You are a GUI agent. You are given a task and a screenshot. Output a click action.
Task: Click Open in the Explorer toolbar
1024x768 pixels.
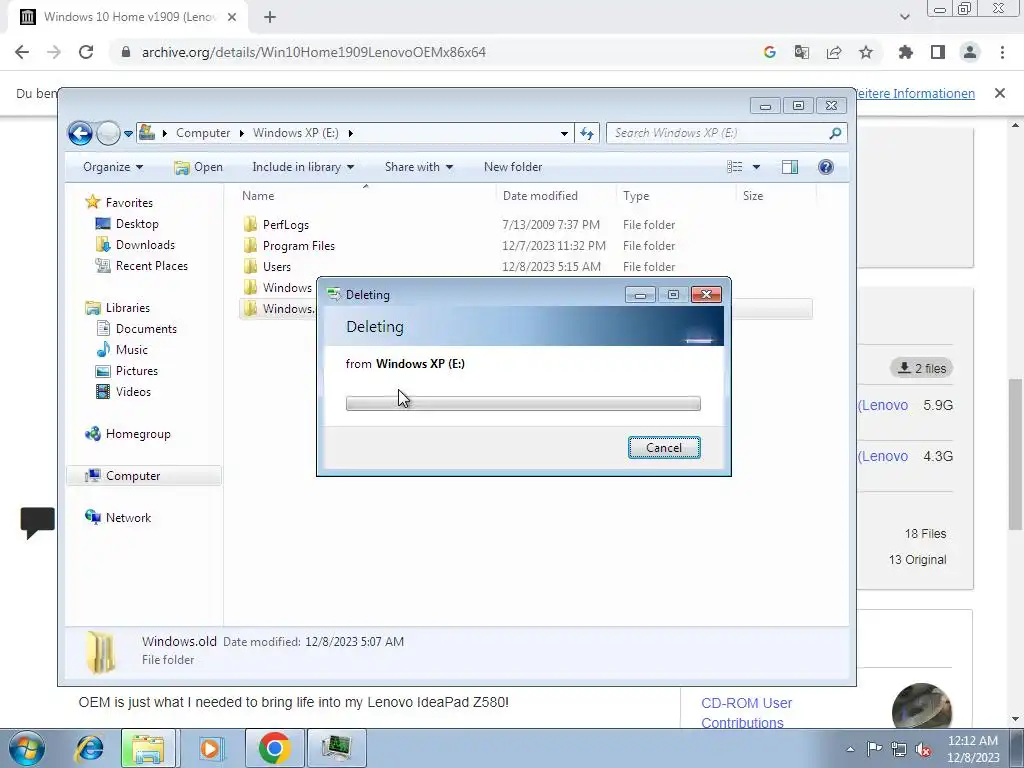tap(199, 167)
